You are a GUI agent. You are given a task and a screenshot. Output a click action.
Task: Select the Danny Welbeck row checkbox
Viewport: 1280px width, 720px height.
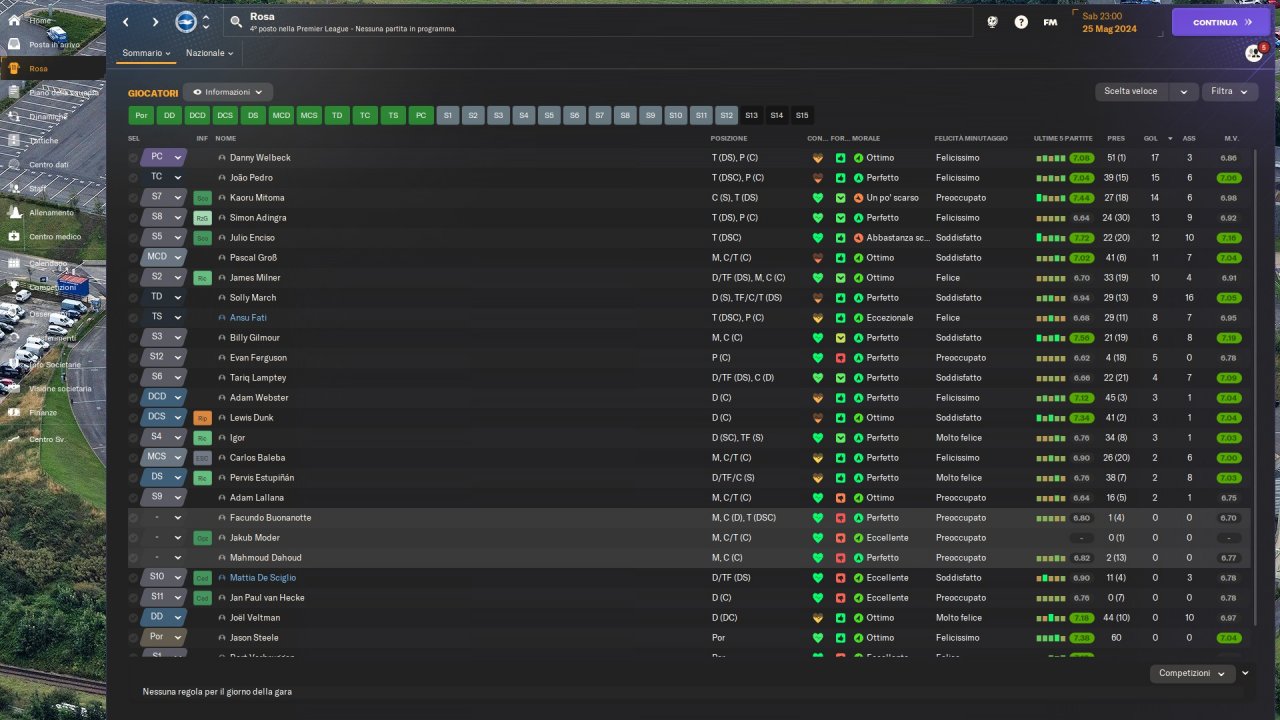pyautogui.click(x=133, y=158)
